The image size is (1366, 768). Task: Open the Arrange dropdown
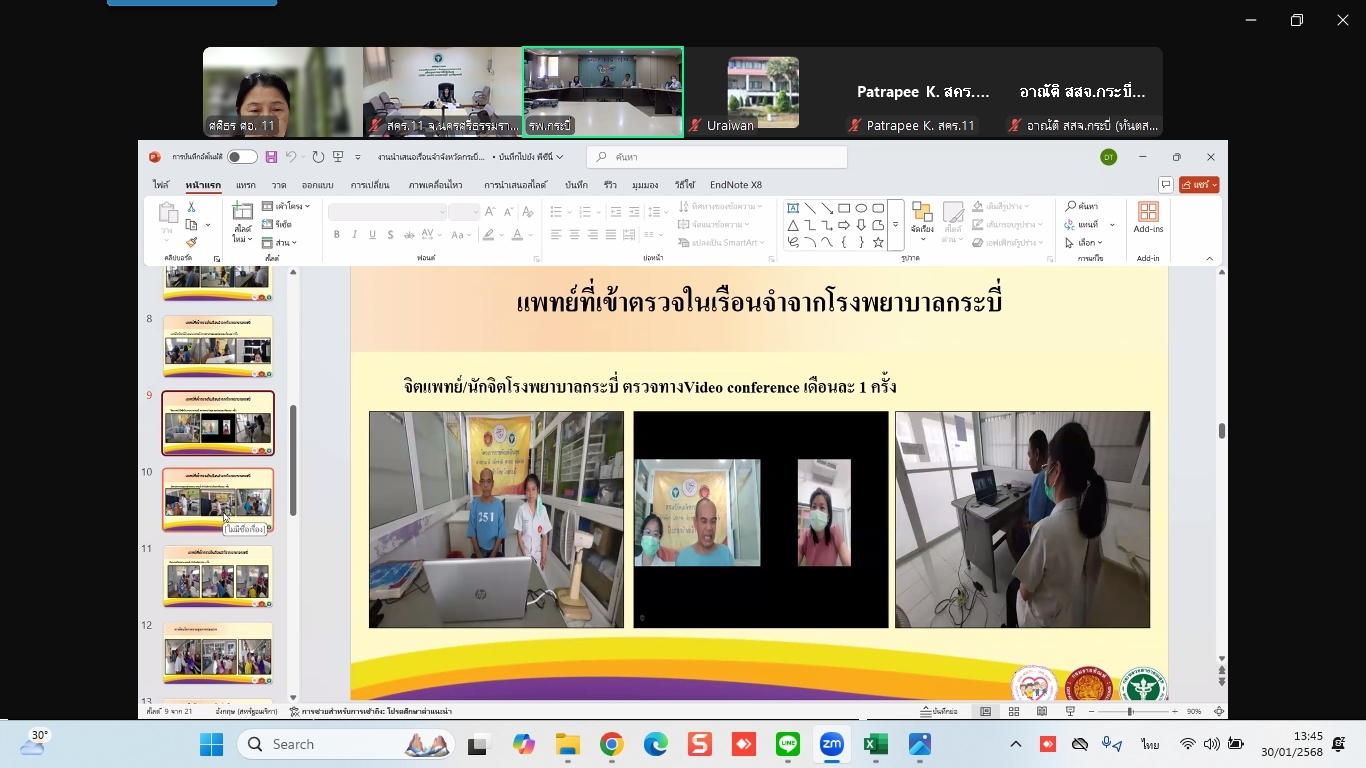tap(922, 222)
